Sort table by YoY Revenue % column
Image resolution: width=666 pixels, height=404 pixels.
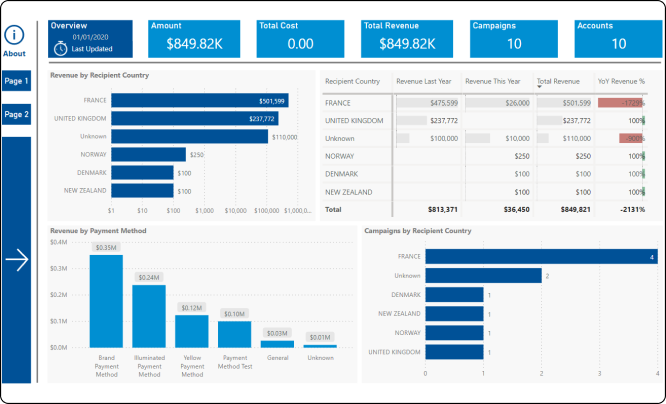620,81
